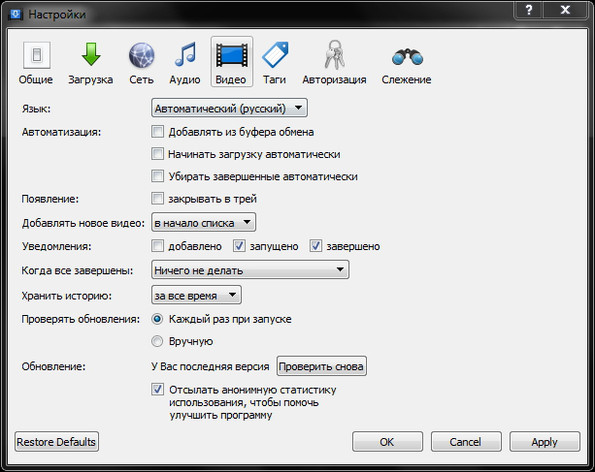The height and width of the screenshot is (472, 595).
Task: Open the Хранить историю dropdown
Action: tap(196, 295)
